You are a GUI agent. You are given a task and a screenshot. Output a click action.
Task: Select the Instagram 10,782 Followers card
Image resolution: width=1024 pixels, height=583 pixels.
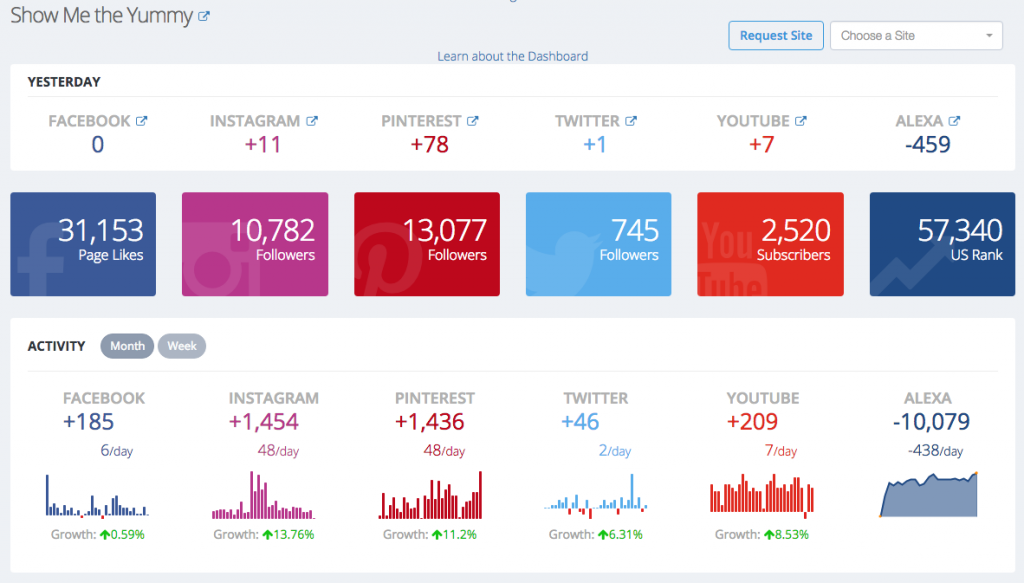coord(255,244)
